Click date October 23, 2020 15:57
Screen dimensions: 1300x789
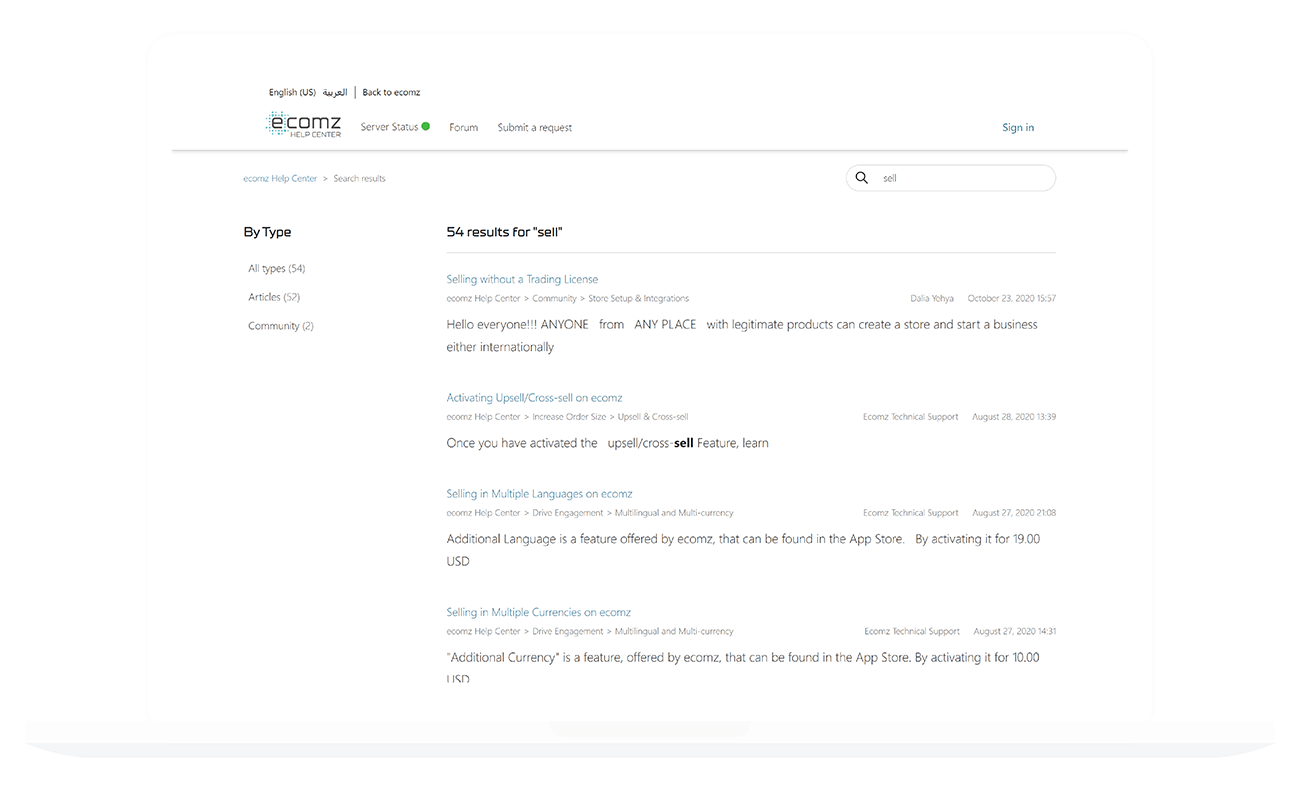pyautogui.click(x=1012, y=298)
